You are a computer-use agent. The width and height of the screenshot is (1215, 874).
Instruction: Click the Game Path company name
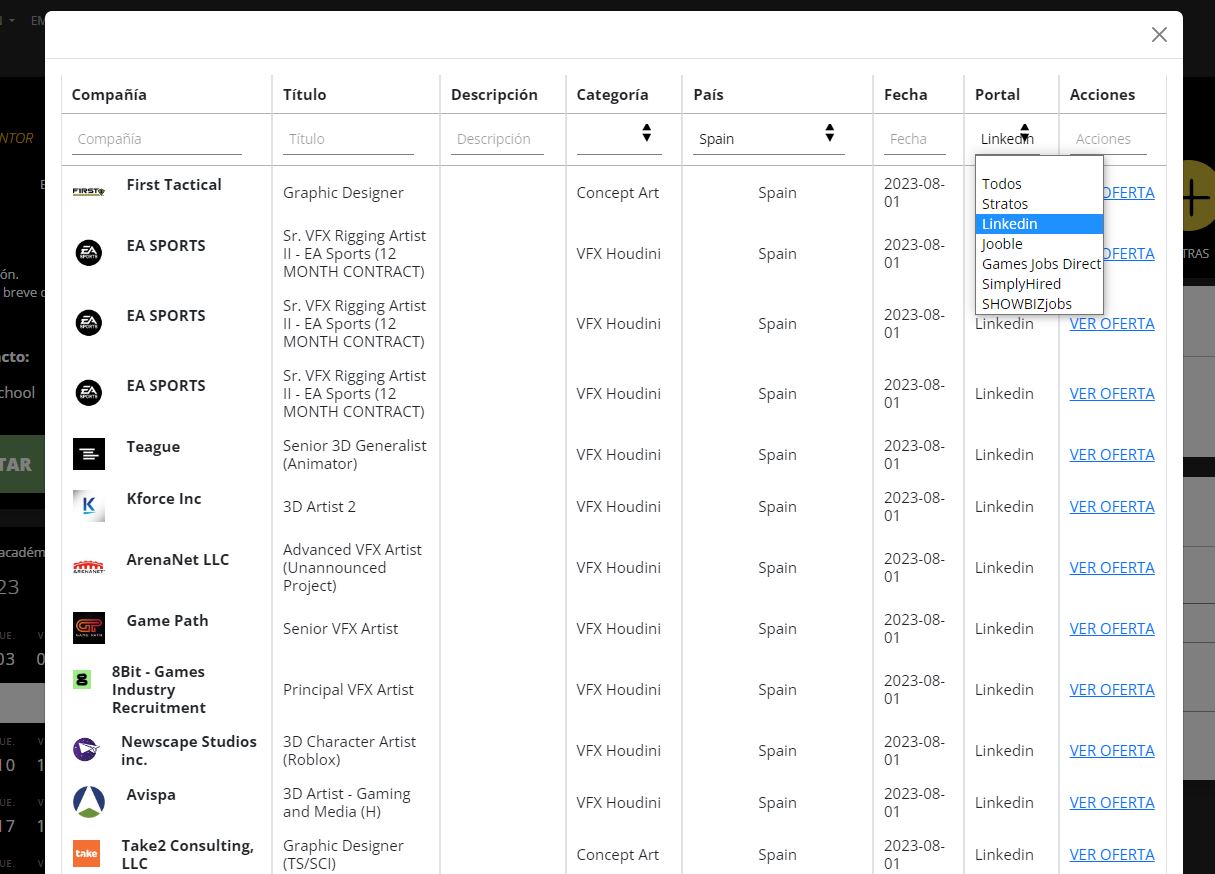167,620
